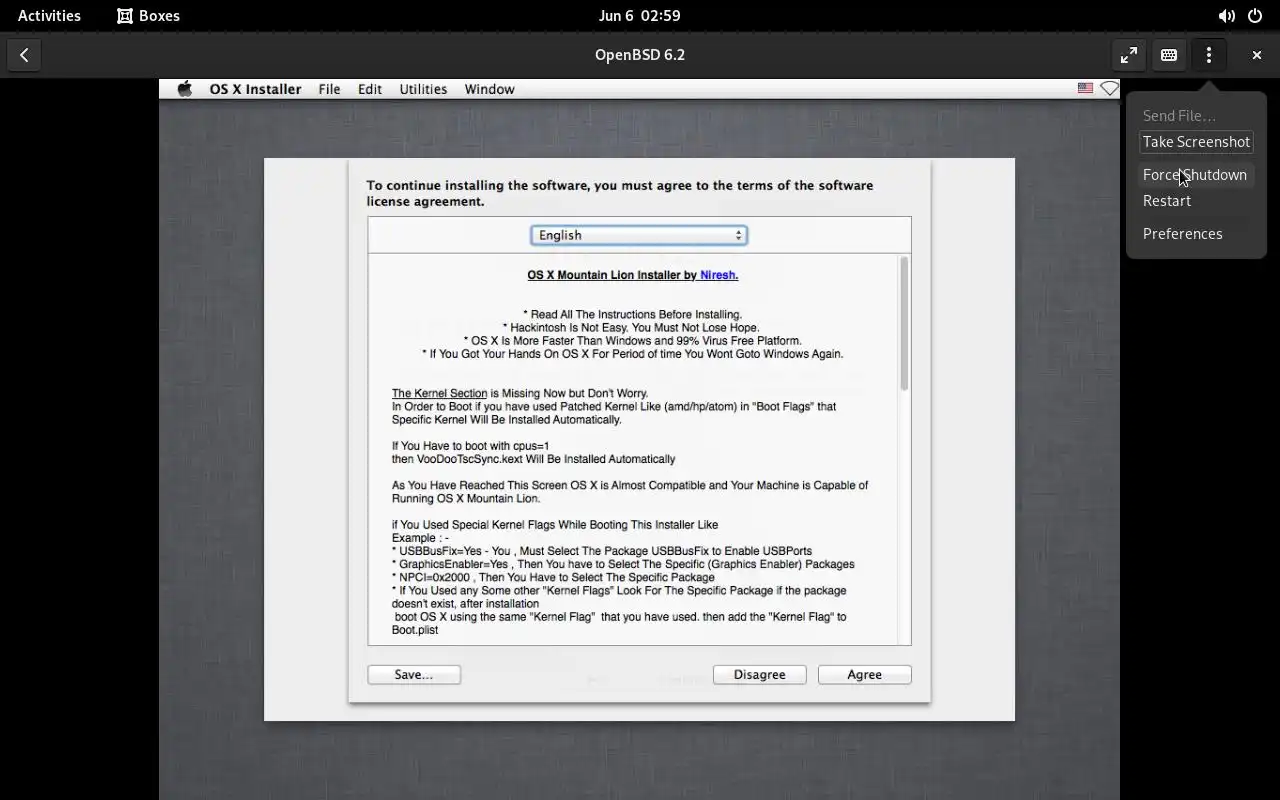Open the English language dropdown

pyautogui.click(x=639, y=235)
